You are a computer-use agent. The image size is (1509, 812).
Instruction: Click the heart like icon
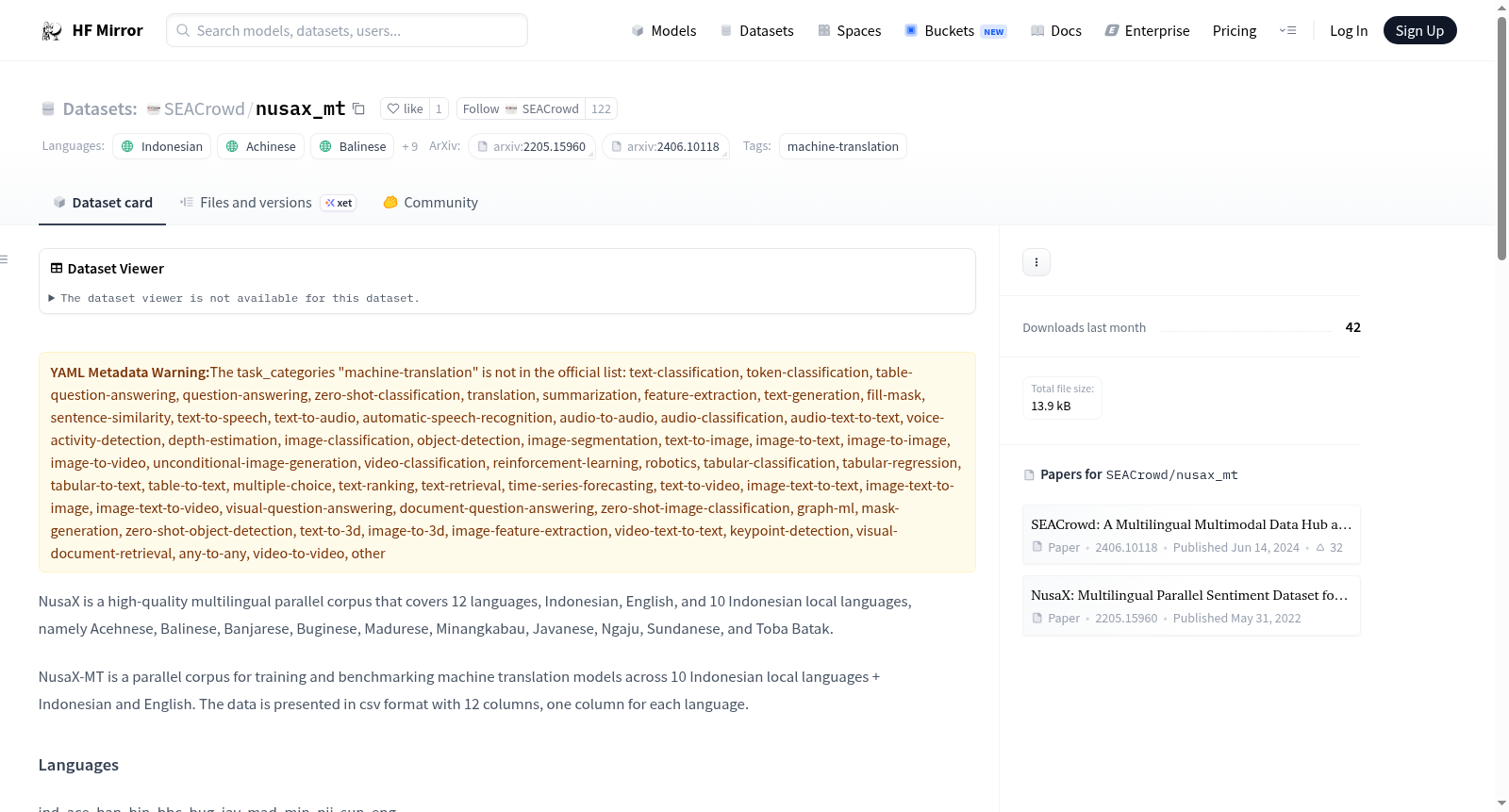click(393, 108)
